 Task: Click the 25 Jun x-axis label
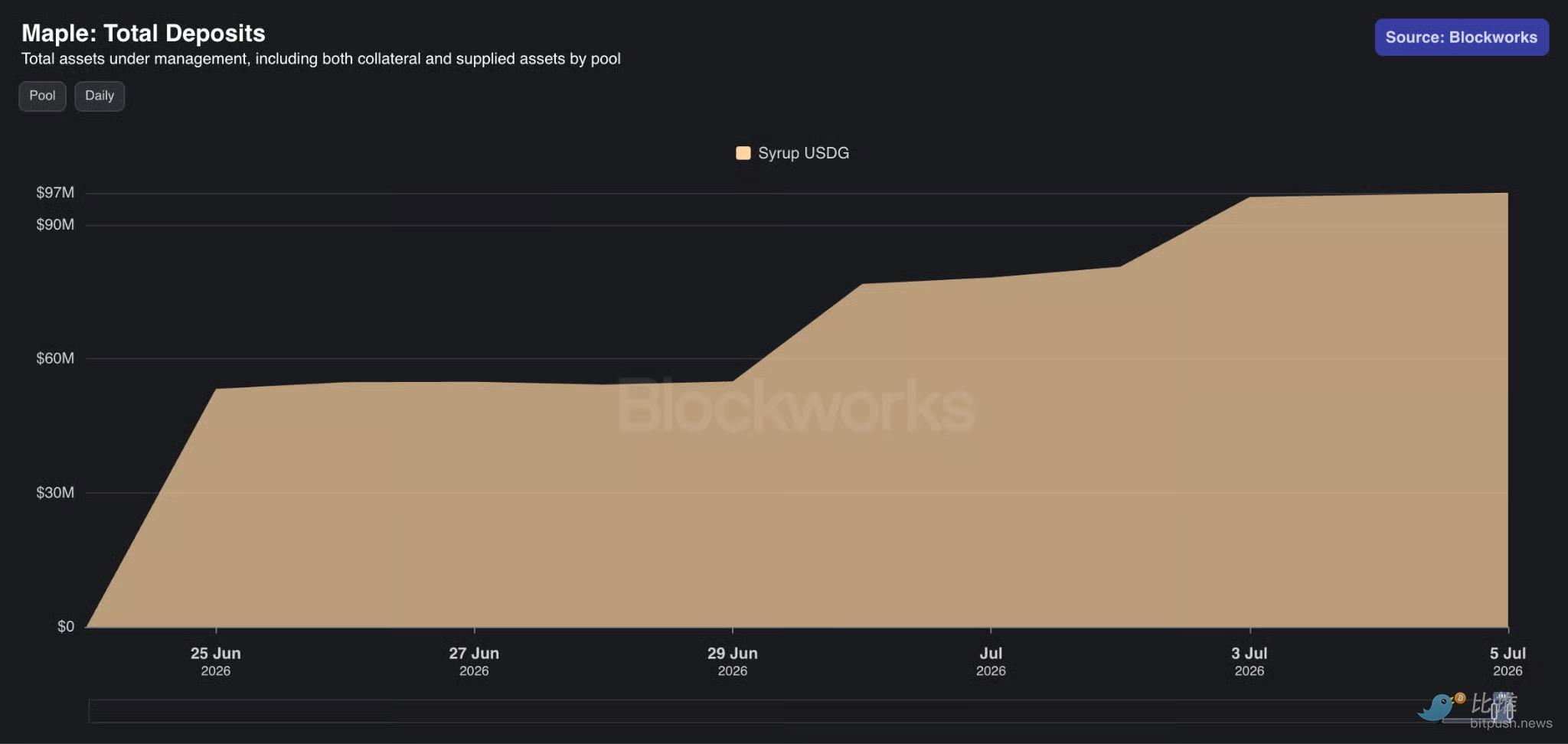216,661
